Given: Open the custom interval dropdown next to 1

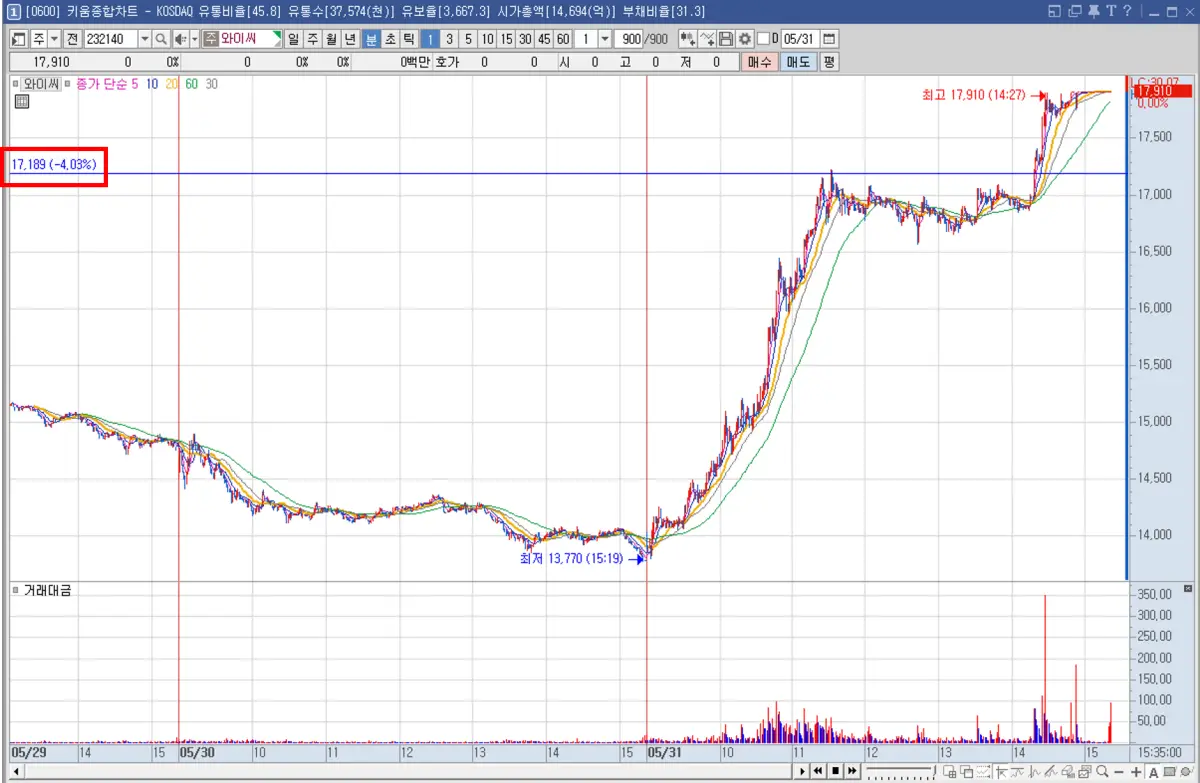Looking at the screenshot, I should coord(605,39).
